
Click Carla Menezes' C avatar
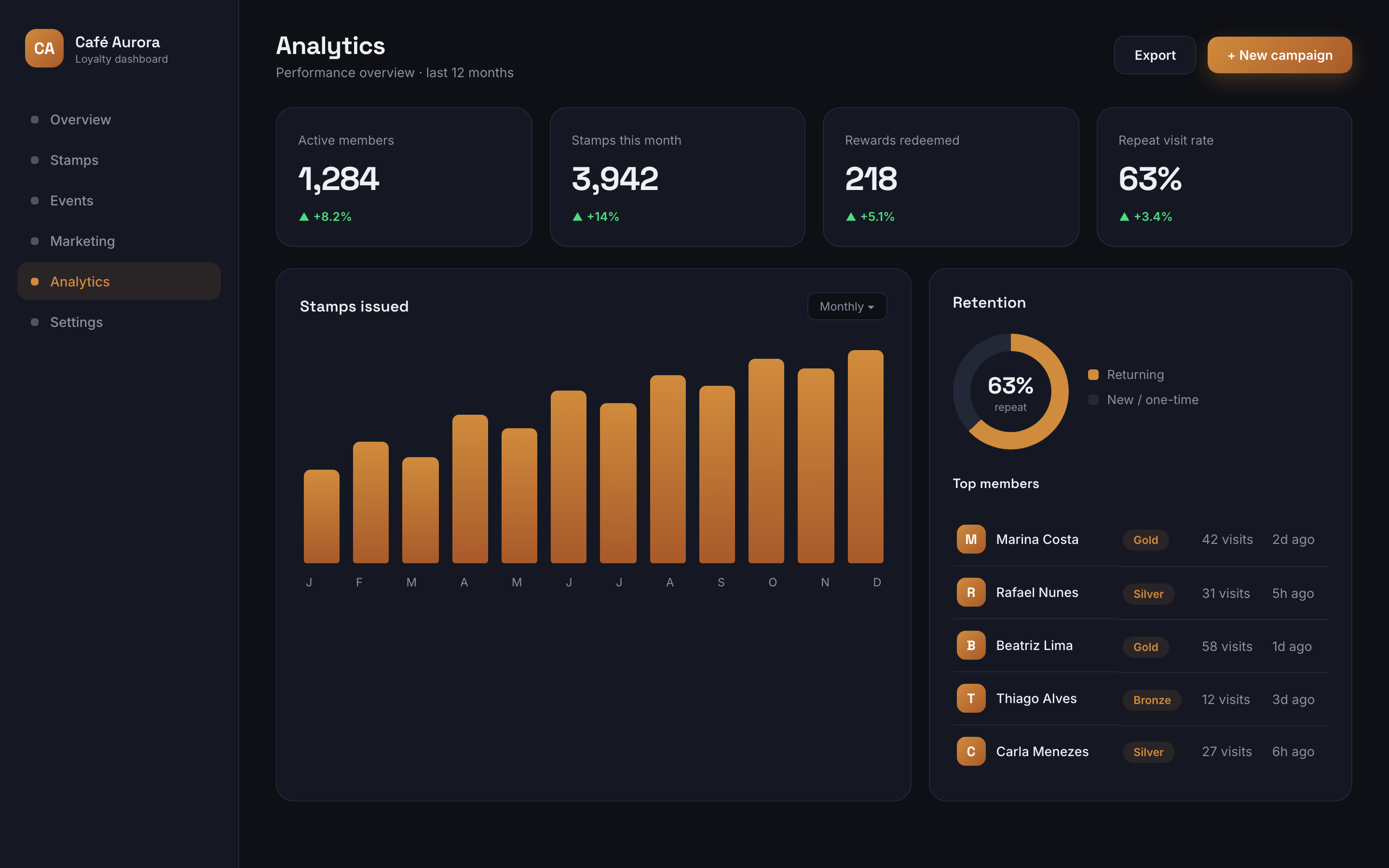(971, 751)
